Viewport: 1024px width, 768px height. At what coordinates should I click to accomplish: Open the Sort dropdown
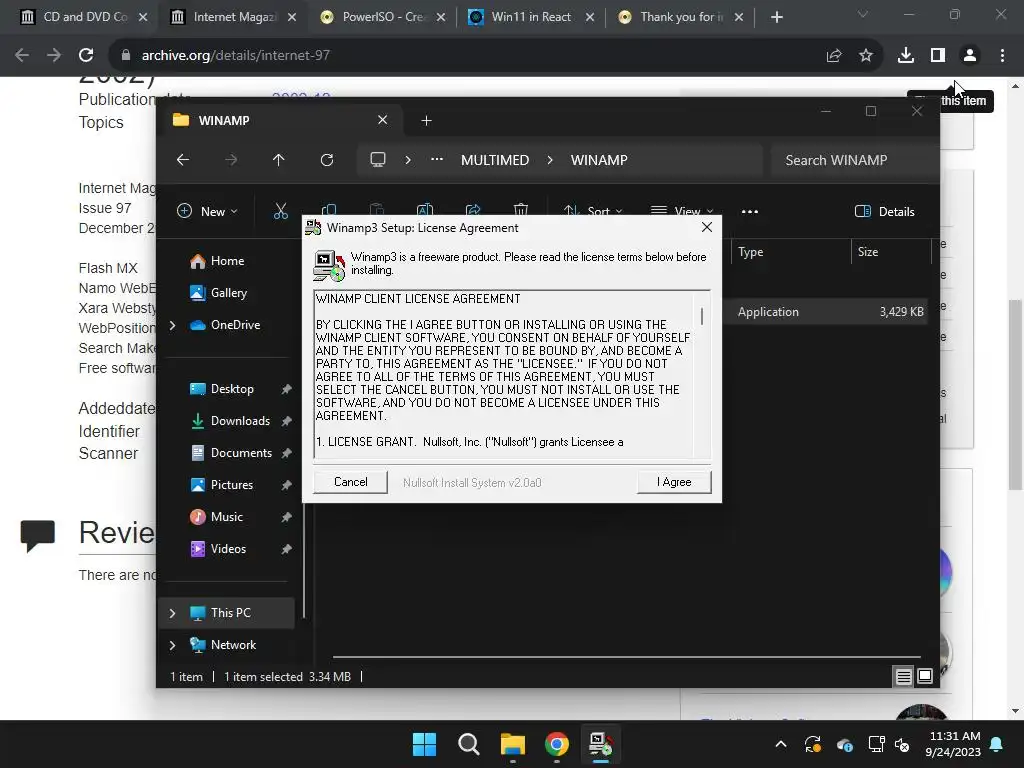tap(593, 211)
